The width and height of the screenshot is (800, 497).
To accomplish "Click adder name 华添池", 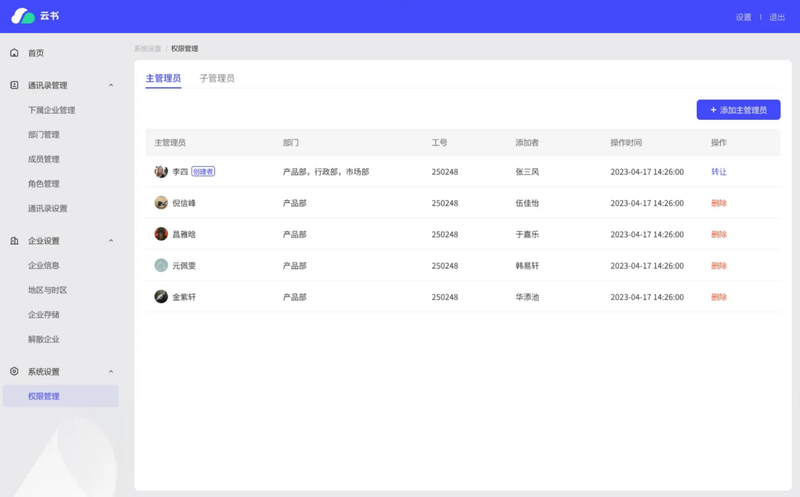I will 527,297.
